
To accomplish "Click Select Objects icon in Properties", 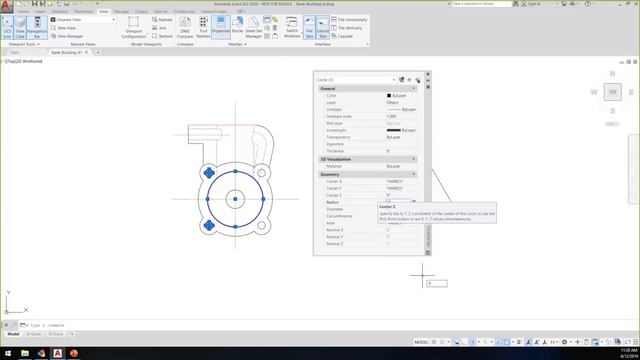I will [x=409, y=80].
